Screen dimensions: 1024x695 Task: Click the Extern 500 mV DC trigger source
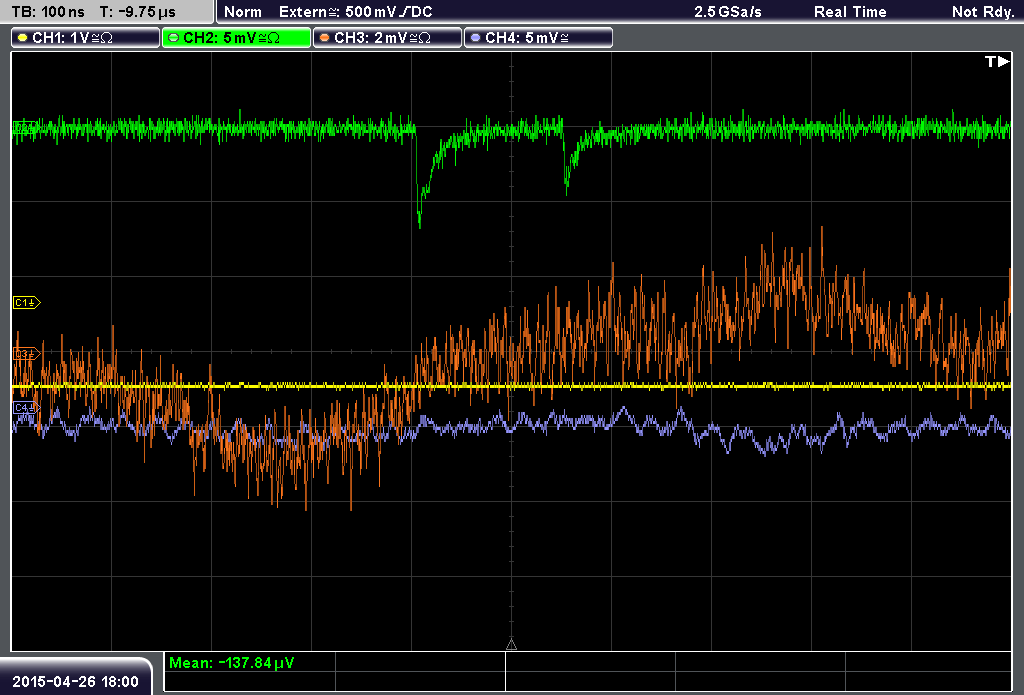pos(355,12)
